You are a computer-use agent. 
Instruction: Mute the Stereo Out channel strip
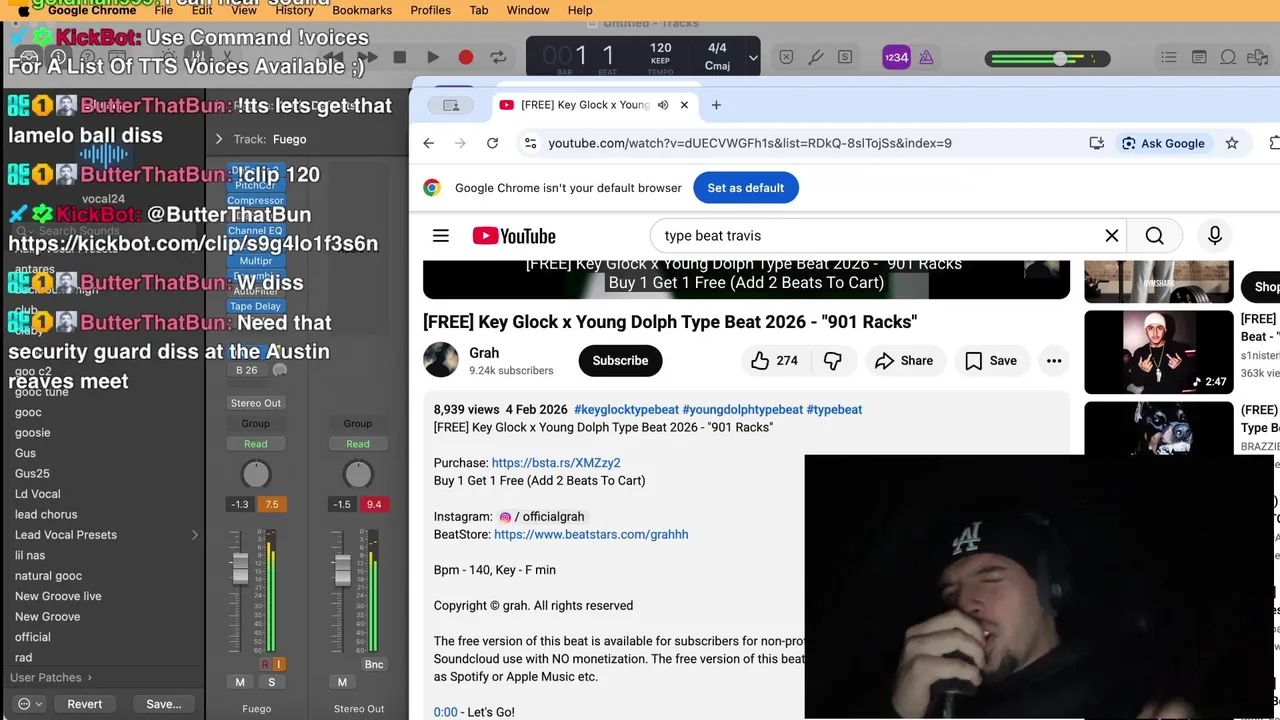pos(342,682)
